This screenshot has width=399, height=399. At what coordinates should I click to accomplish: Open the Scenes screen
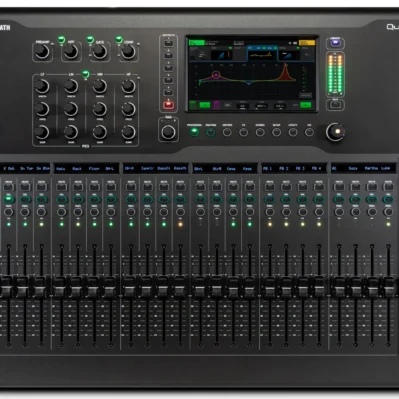pyautogui.click(x=260, y=132)
